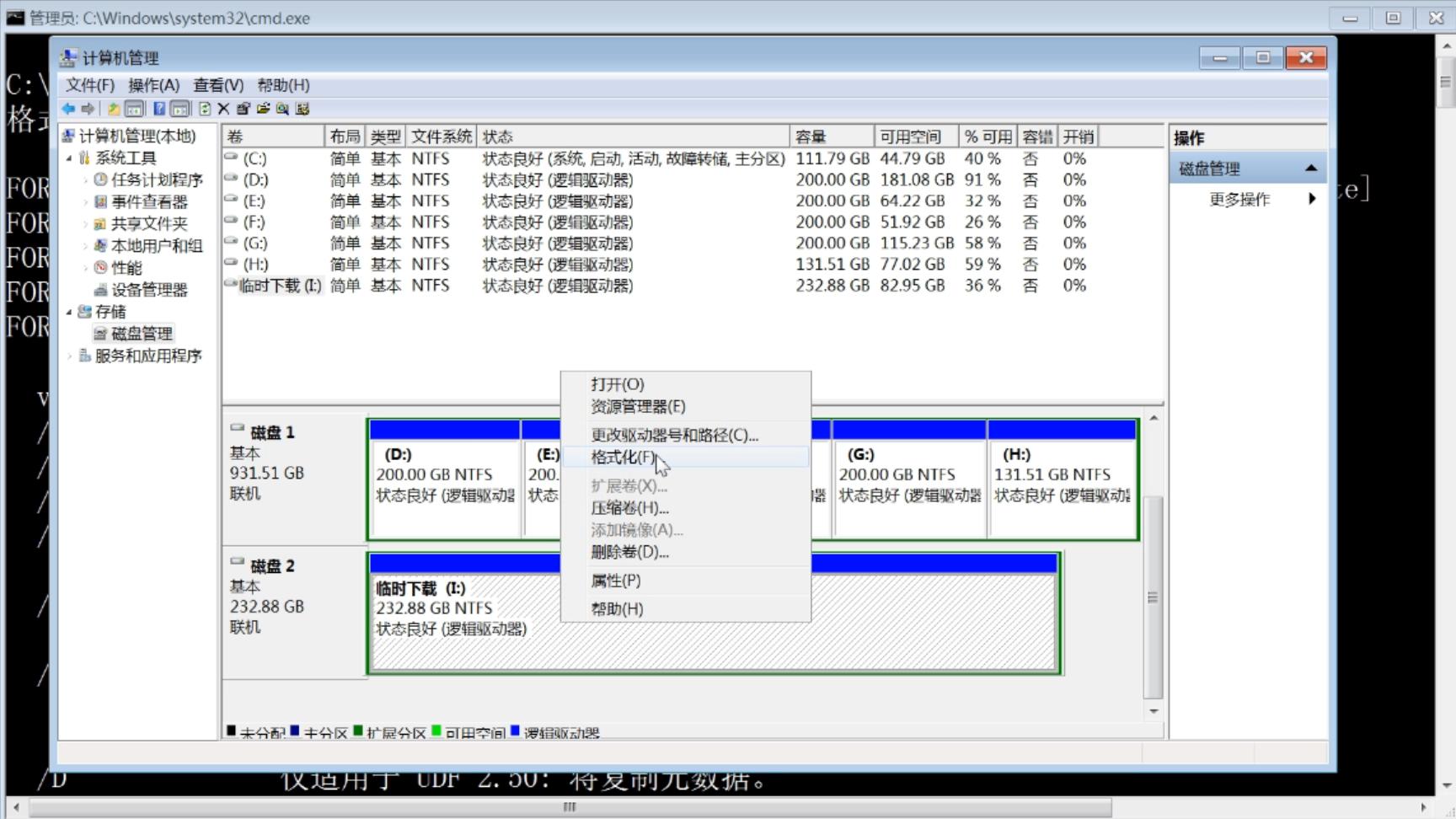
Task: Click the vertical scrollbar beside the disk layout panel
Action: (1153, 590)
